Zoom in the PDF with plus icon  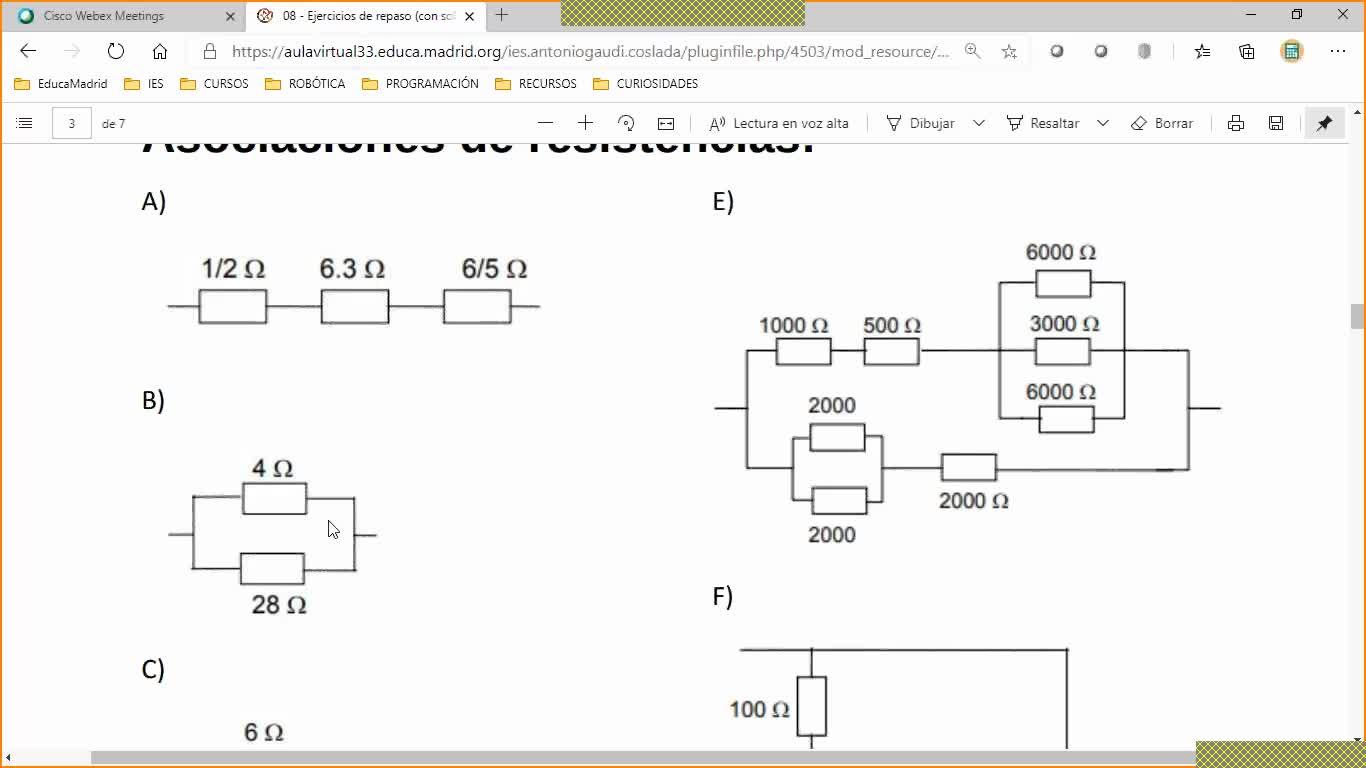(x=585, y=123)
